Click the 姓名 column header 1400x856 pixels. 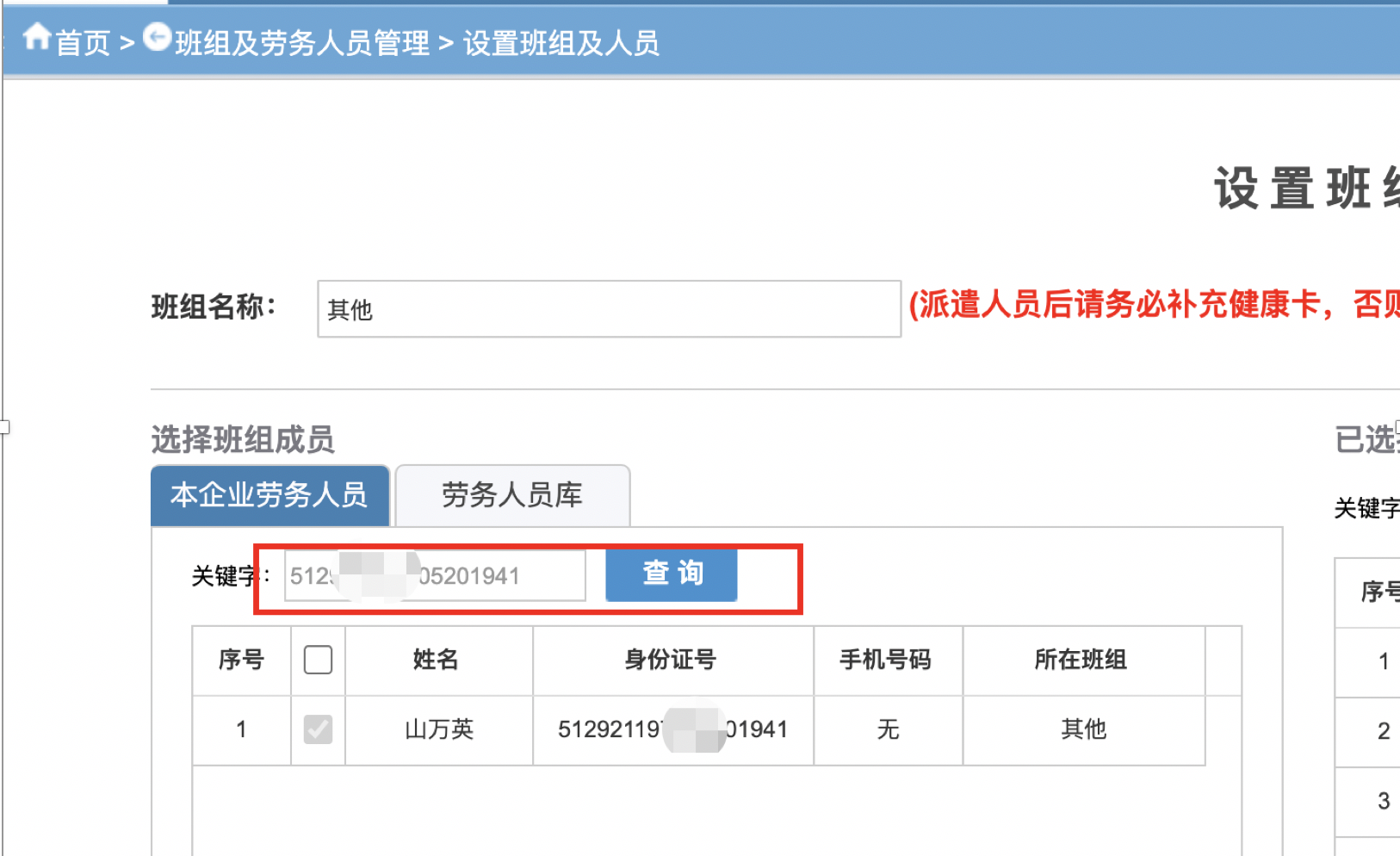tap(437, 661)
